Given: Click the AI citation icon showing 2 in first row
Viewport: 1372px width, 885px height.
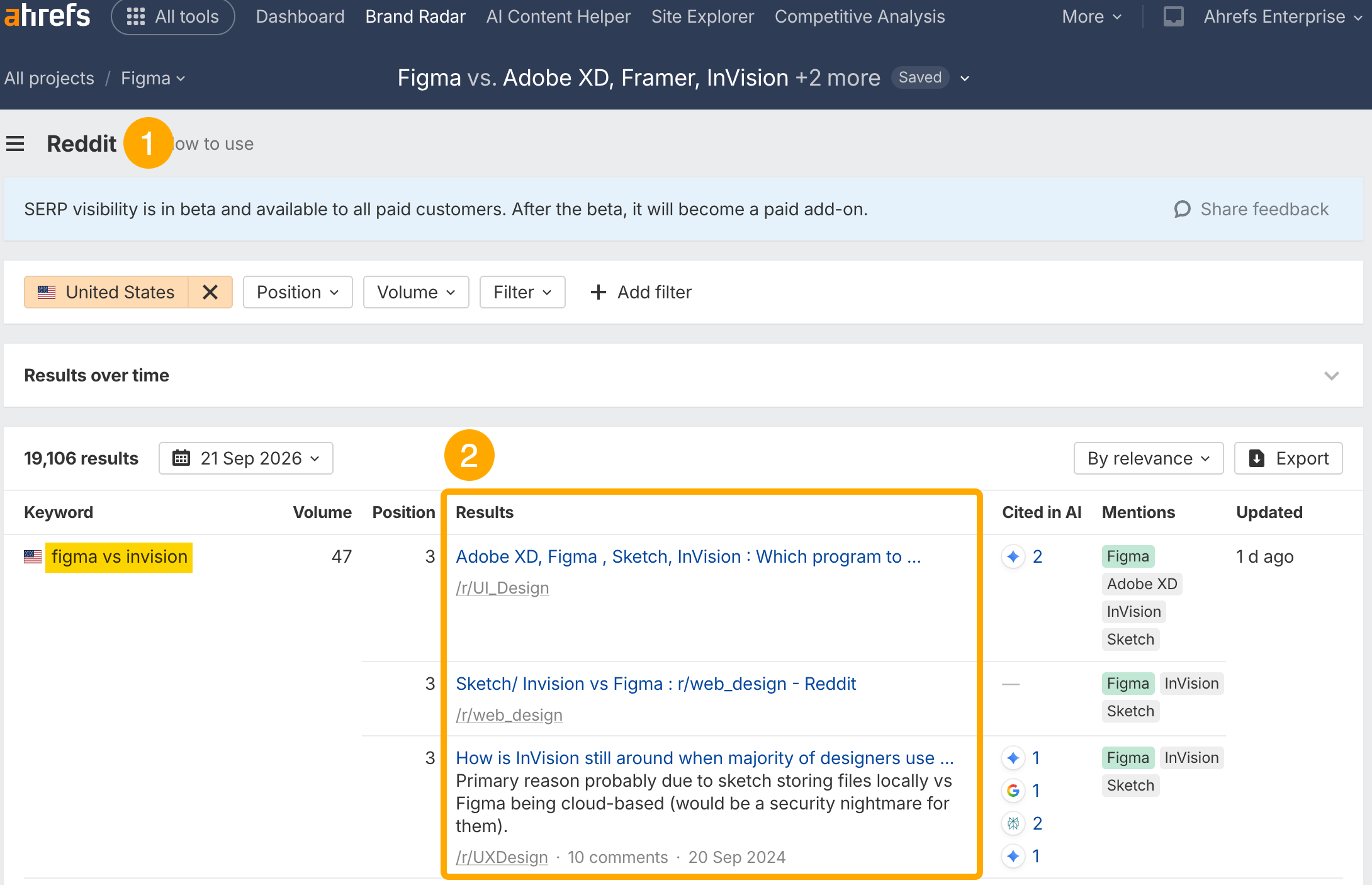Looking at the screenshot, I should click(x=1013, y=556).
